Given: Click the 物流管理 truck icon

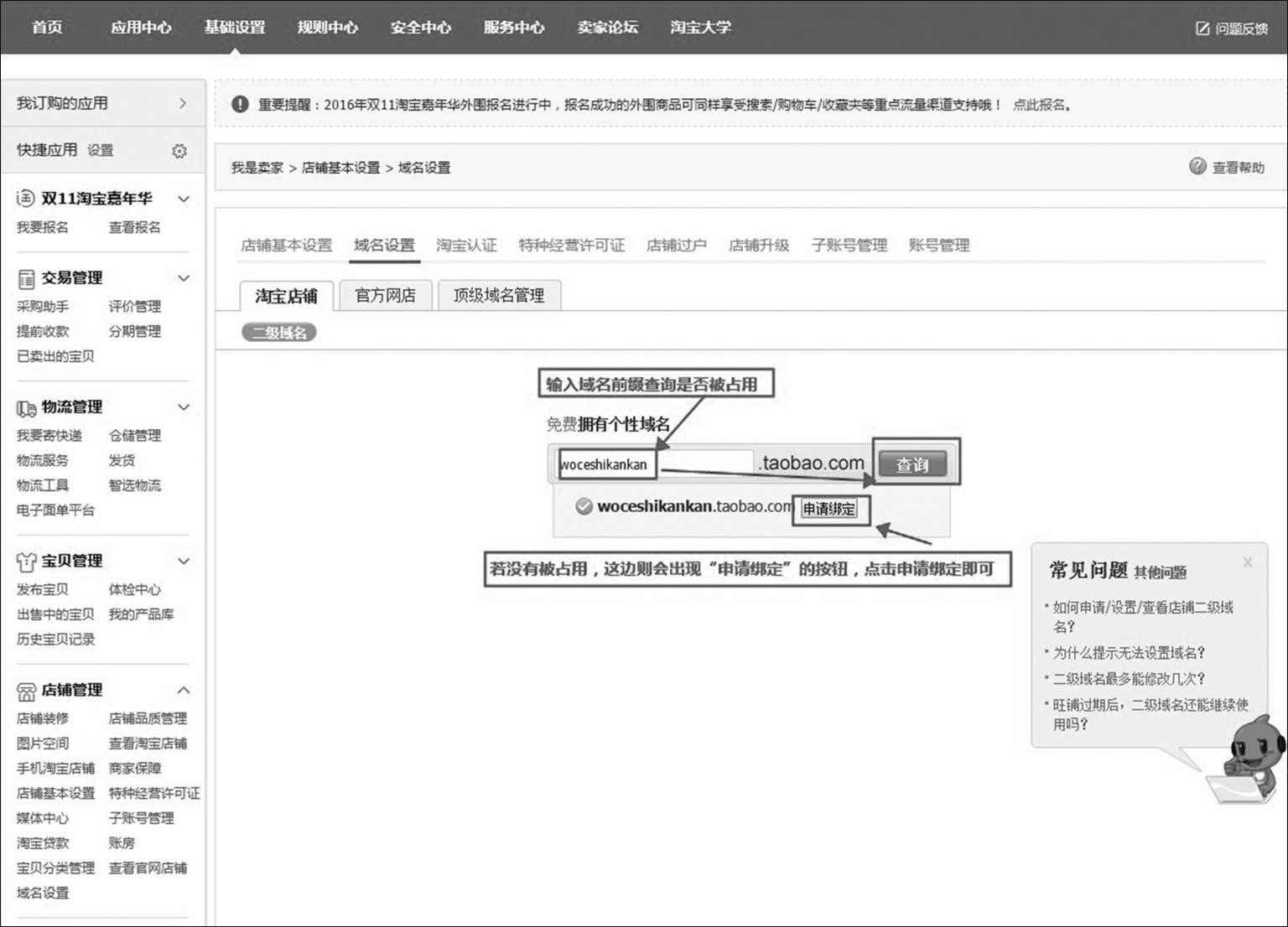Looking at the screenshot, I should (26, 407).
